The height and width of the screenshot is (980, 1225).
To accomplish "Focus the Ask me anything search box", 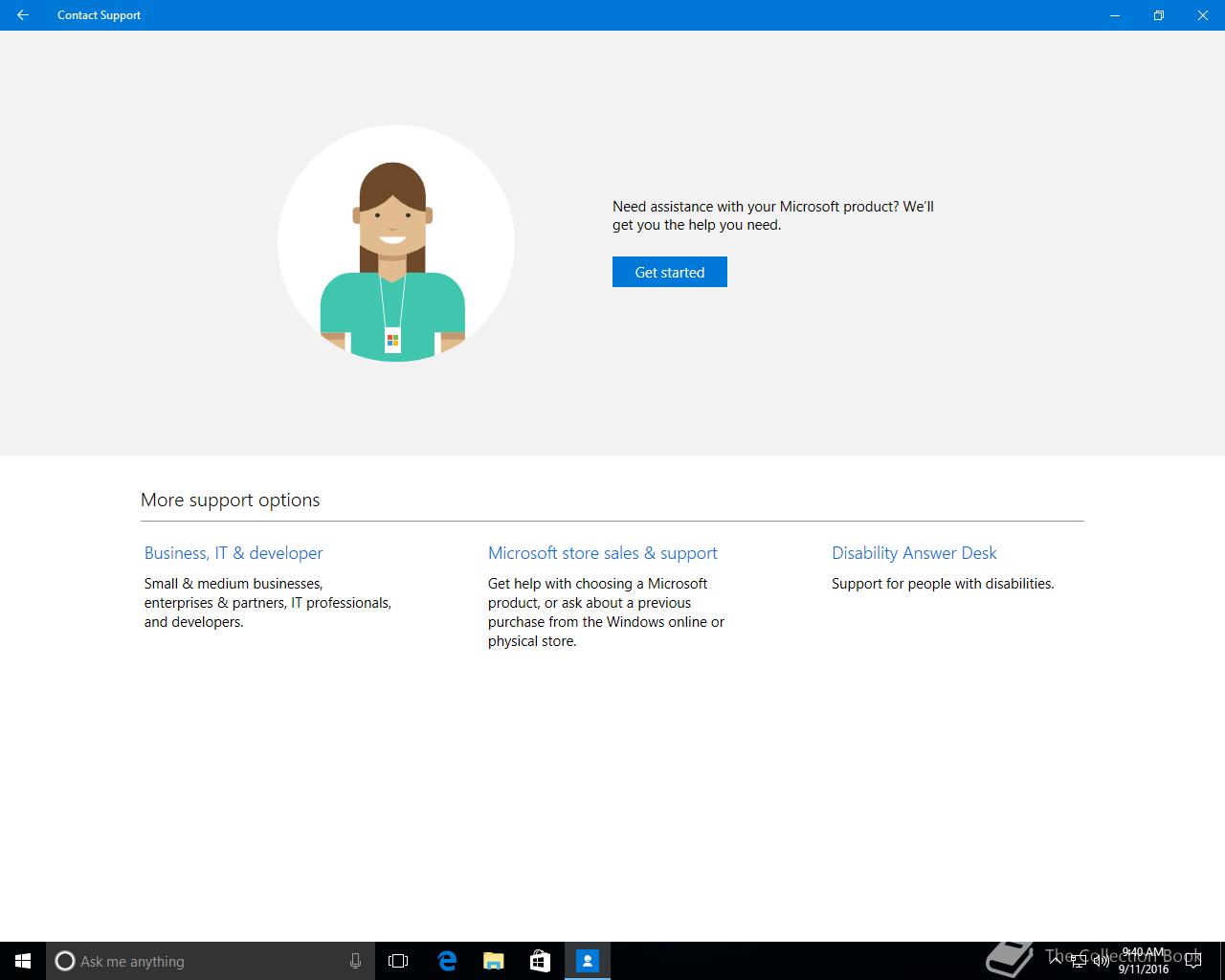I will (210, 961).
